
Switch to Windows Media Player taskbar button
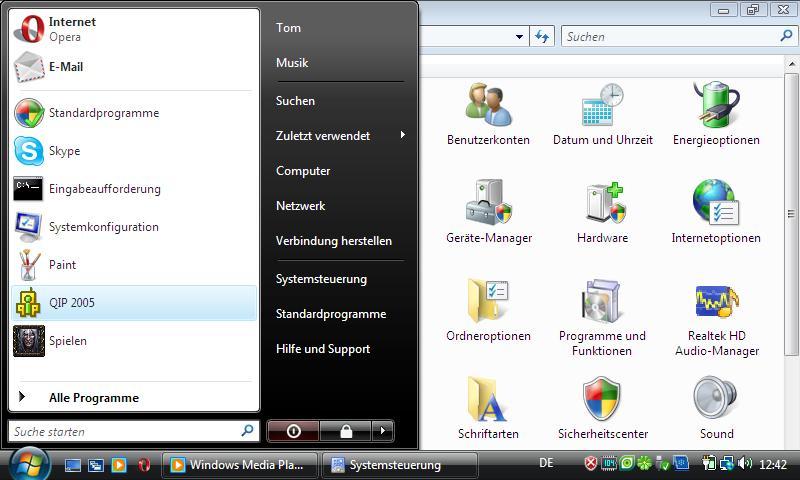[x=240, y=465]
